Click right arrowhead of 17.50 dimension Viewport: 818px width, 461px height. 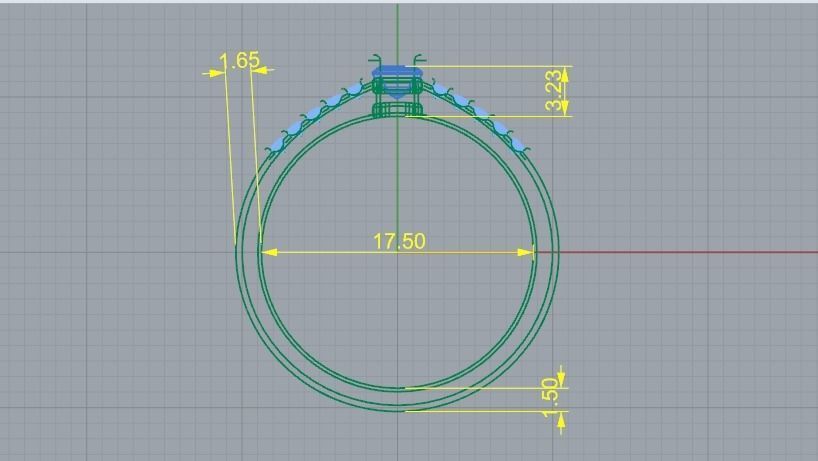coord(525,252)
